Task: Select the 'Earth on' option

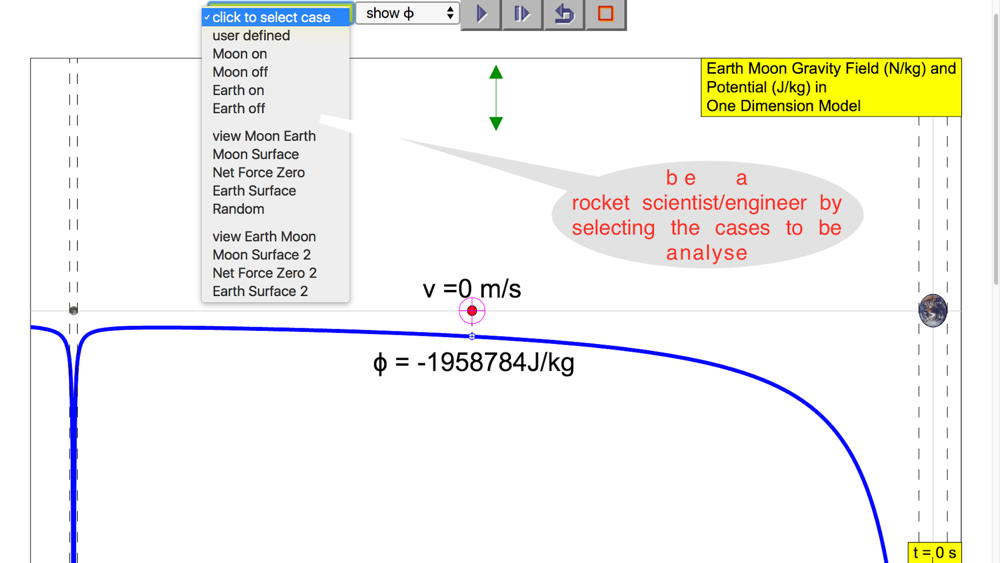Action: pyautogui.click(x=276, y=90)
